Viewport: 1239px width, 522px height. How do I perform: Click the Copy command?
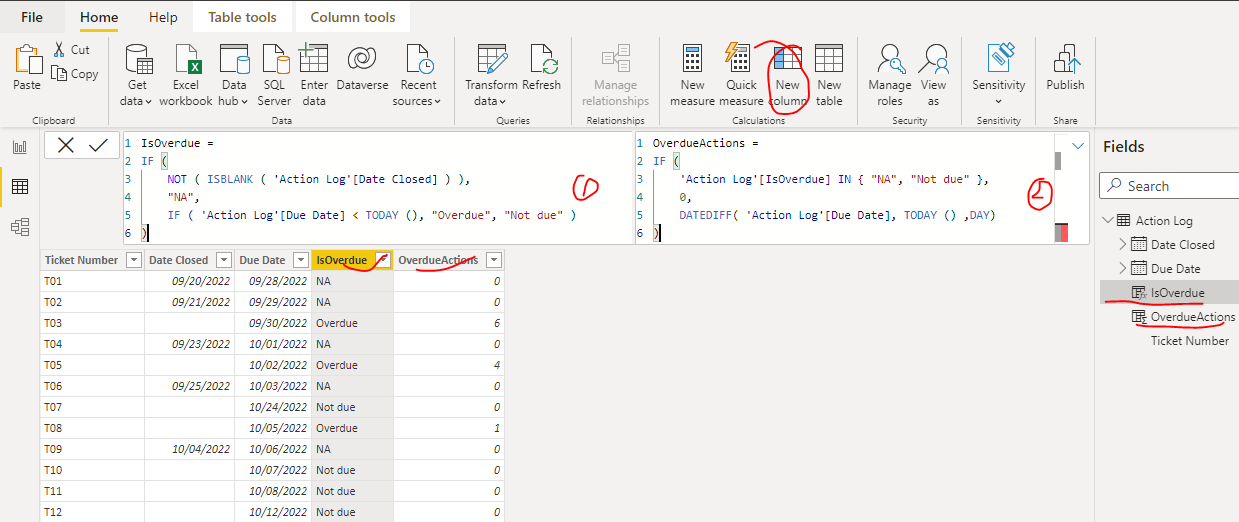click(x=75, y=73)
